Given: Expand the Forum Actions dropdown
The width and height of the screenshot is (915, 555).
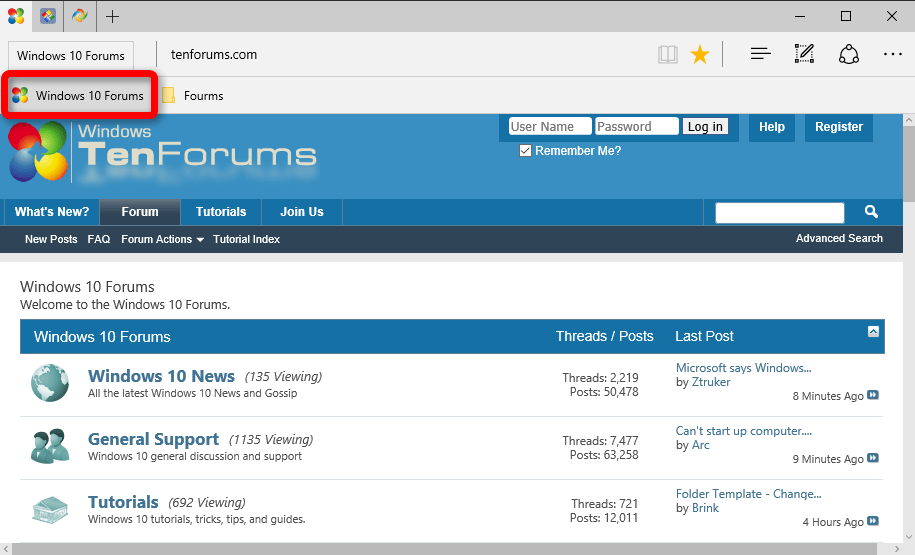Looking at the screenshot, I should point(163,239).
